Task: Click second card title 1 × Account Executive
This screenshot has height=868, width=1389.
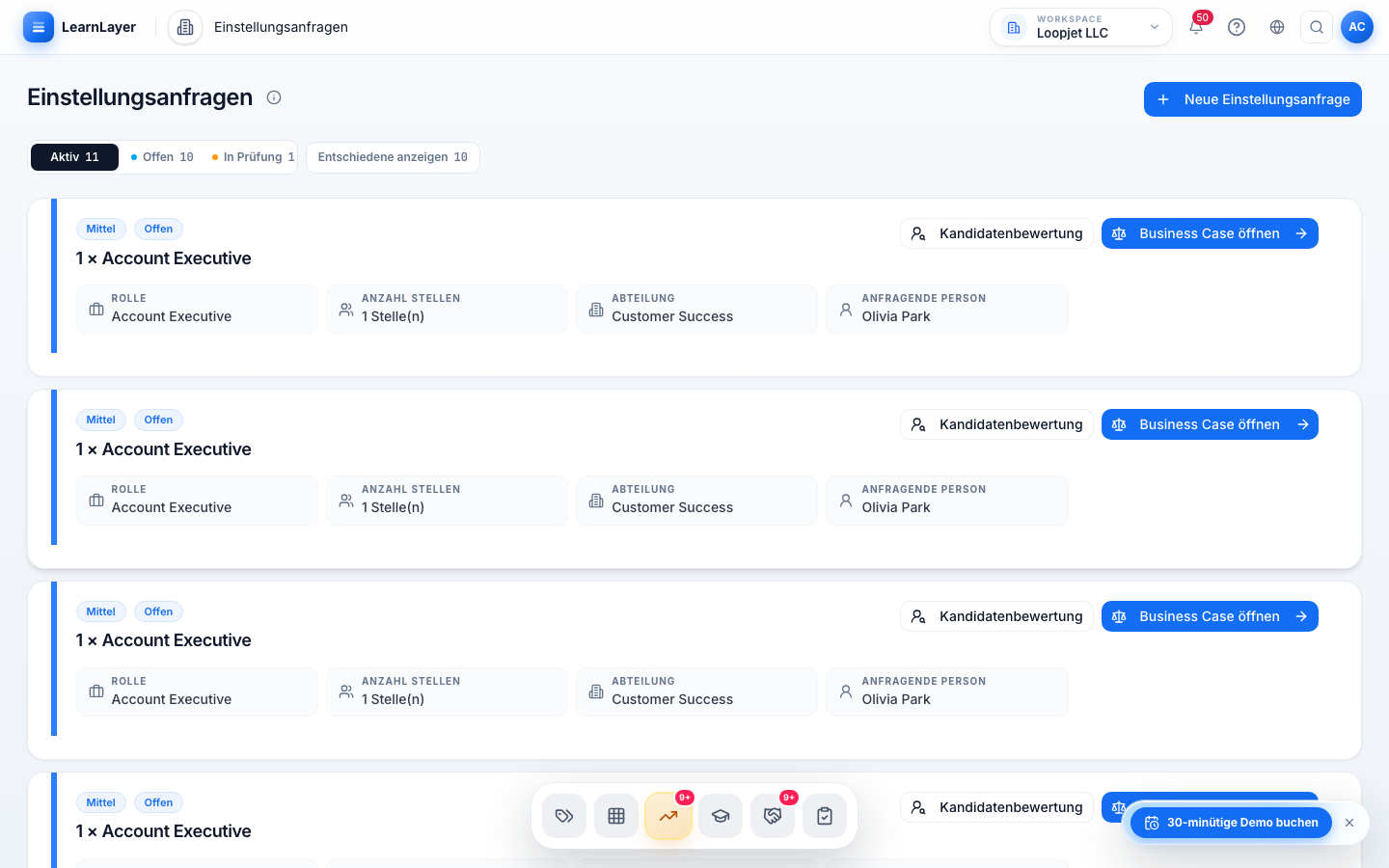Action: click(163, 449)
